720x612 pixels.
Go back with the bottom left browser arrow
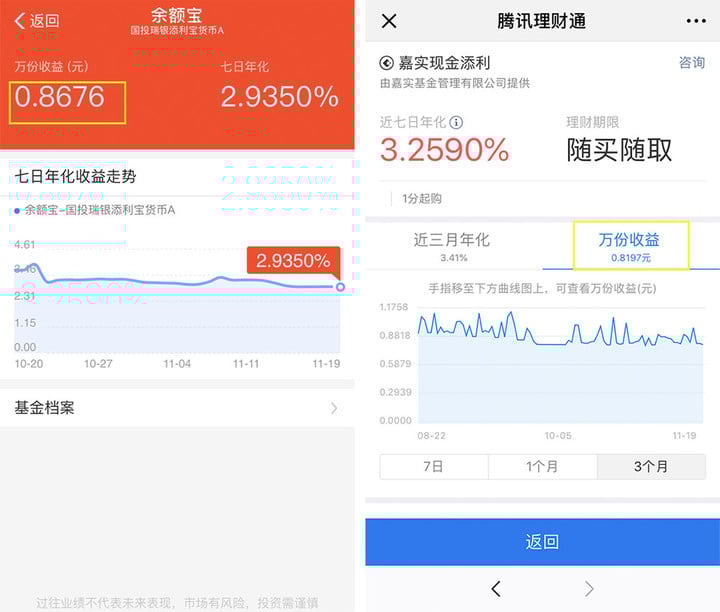point(495,589)
